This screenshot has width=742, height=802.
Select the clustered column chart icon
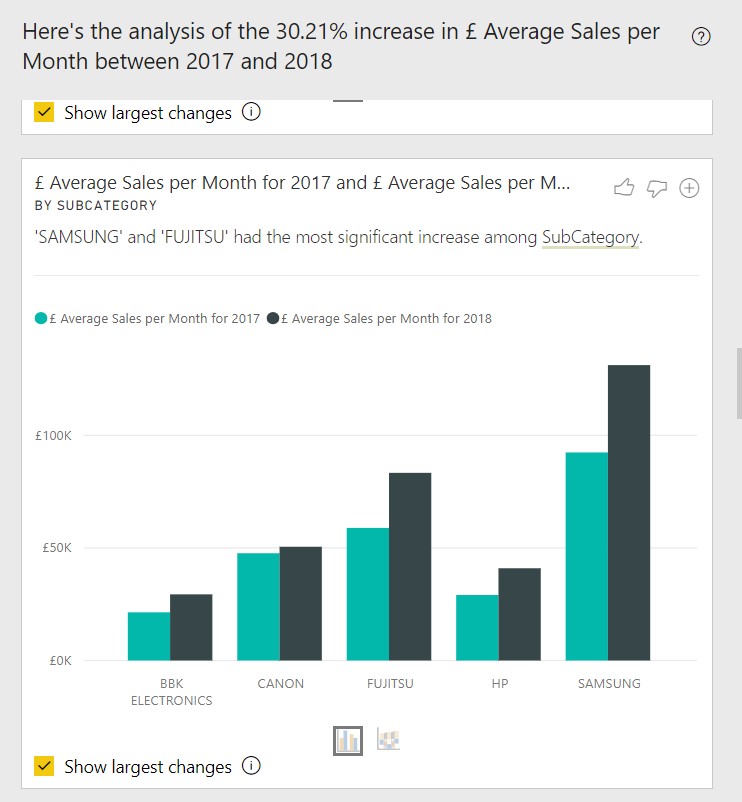348,740
